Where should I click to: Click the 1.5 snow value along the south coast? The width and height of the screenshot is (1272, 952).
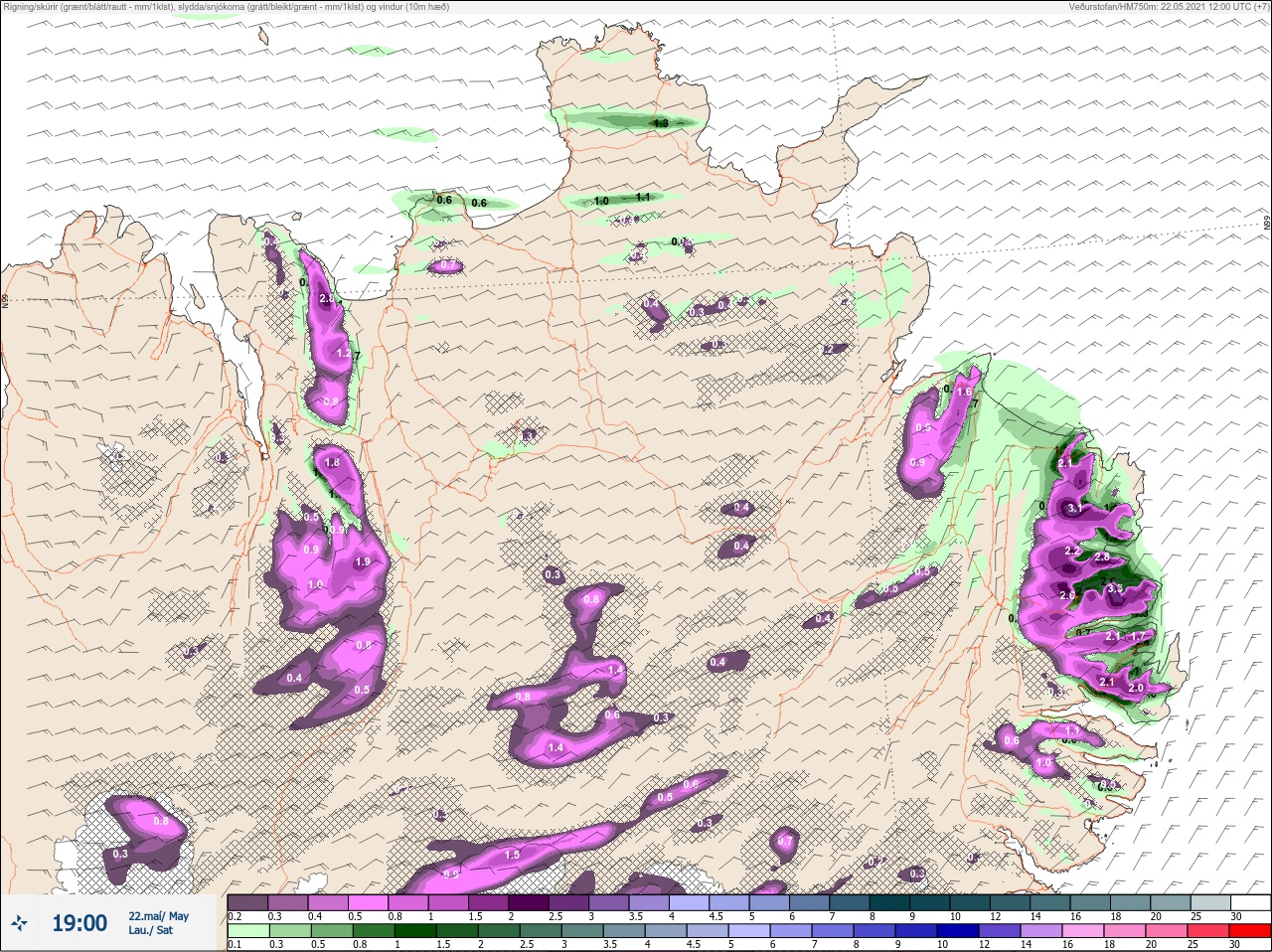513,855
